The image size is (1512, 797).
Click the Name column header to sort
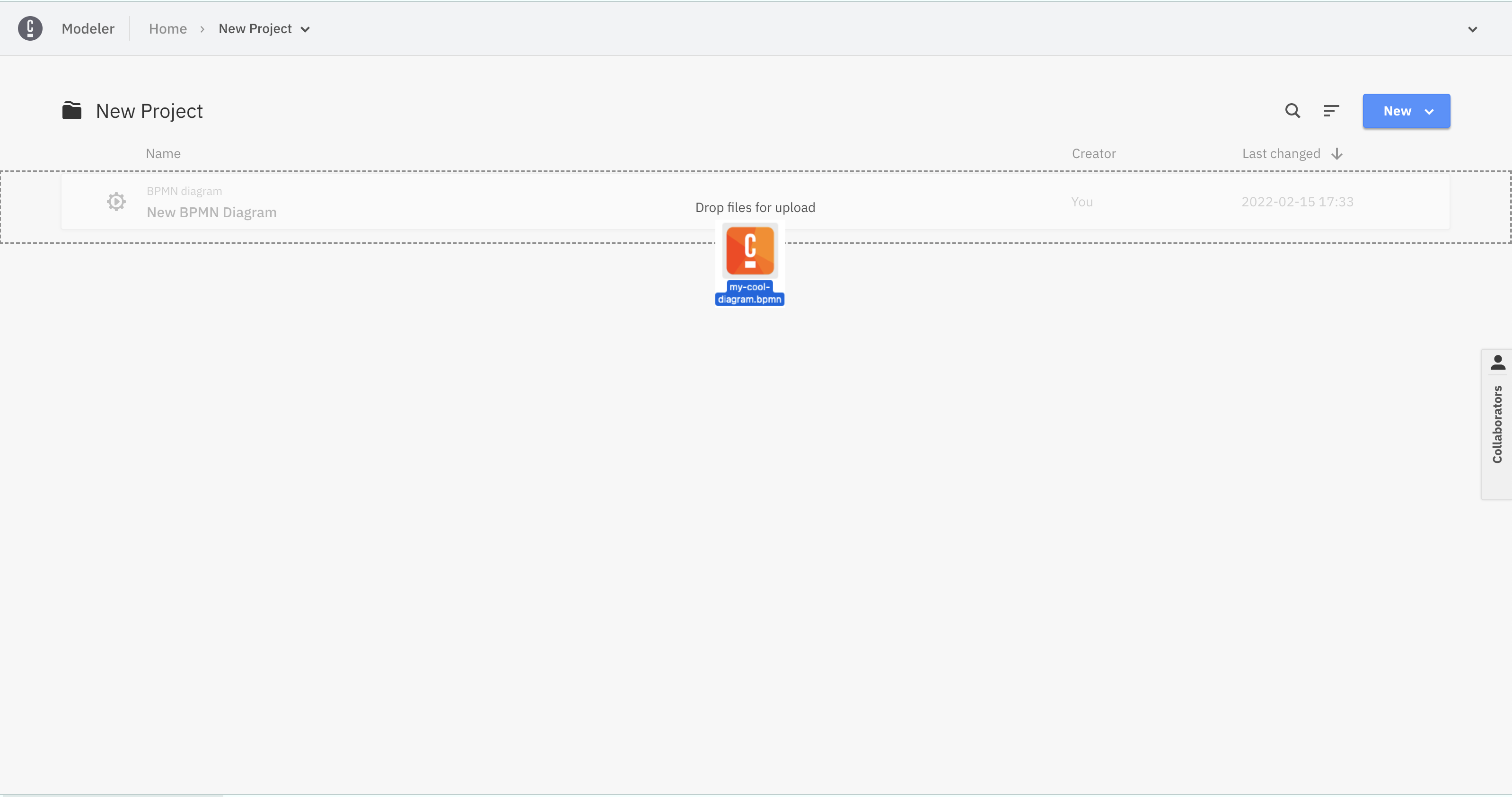point(163,153)
